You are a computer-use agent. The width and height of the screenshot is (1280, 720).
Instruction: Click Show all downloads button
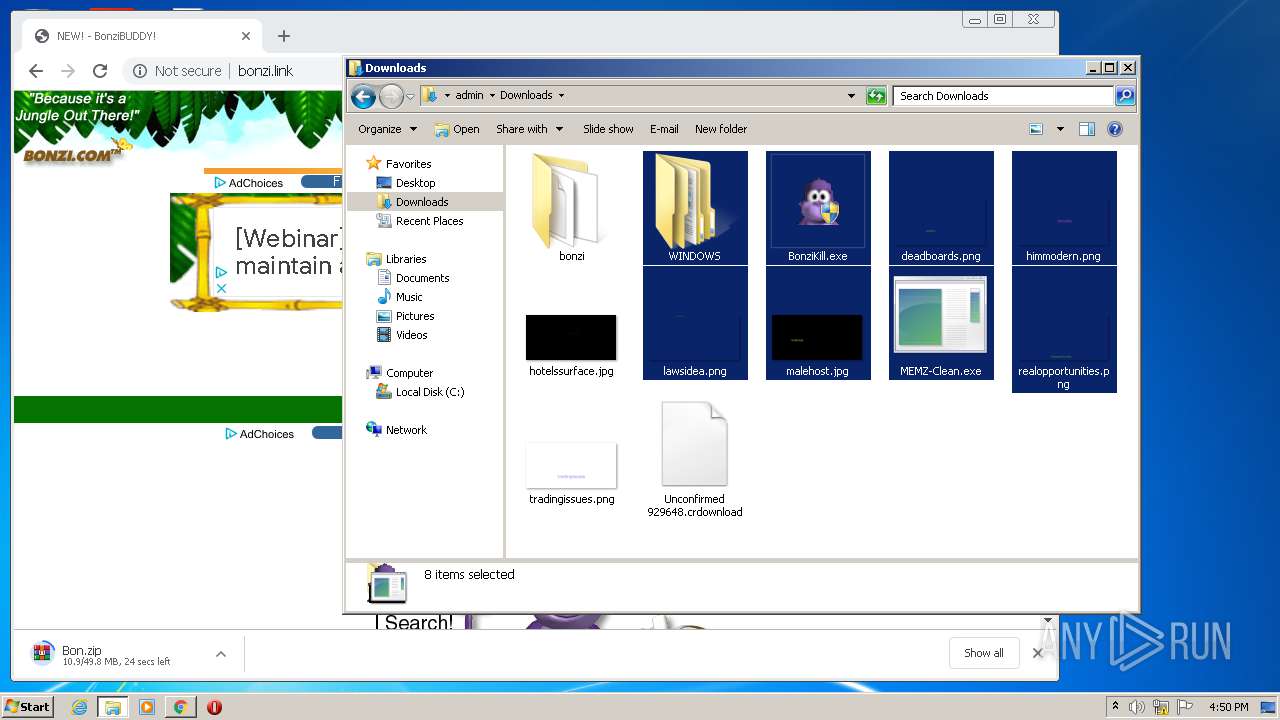pyautogui.click(x=984, y=653)
